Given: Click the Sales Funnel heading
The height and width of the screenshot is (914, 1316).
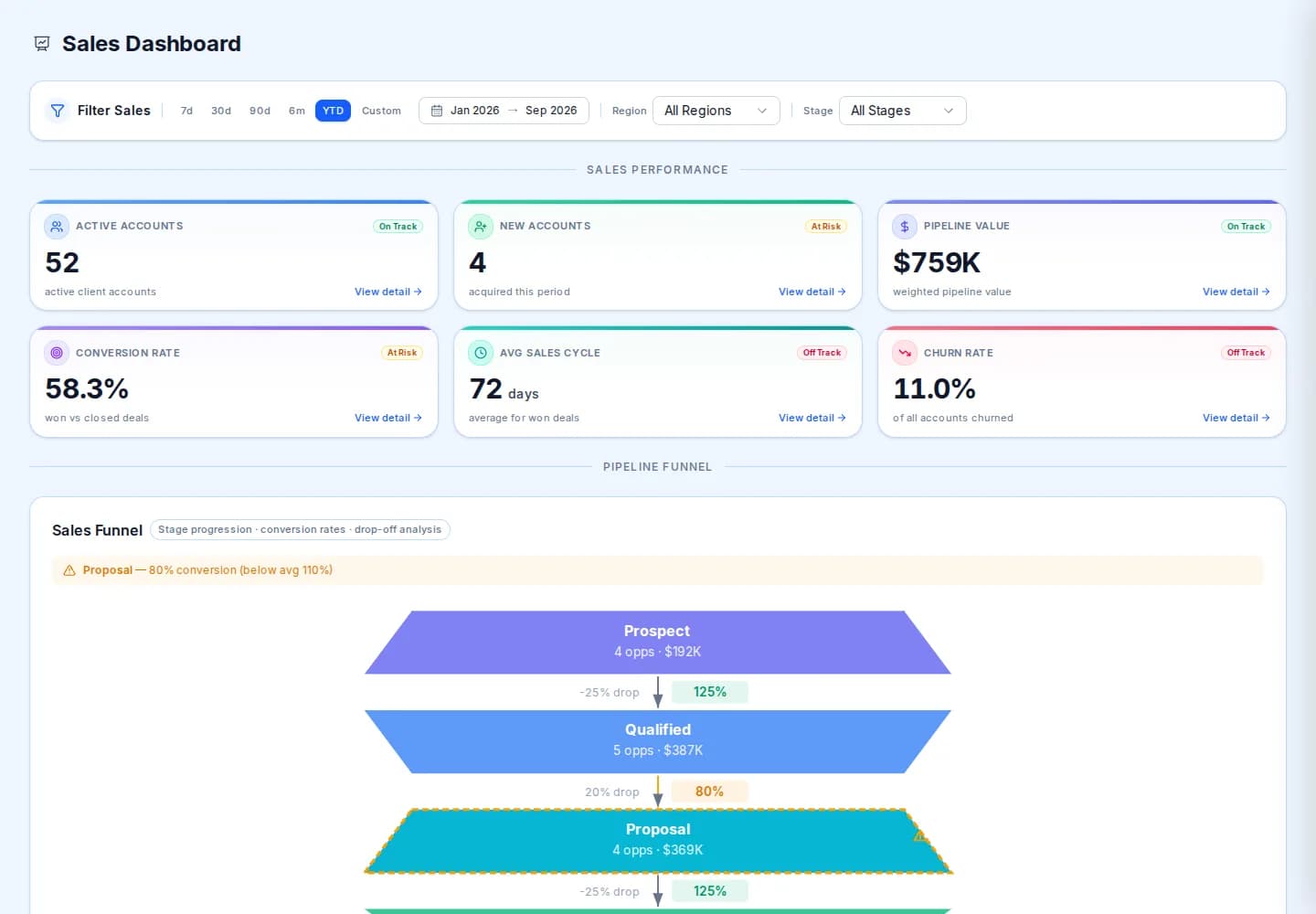Looking at the screenshot, I should pos(97,530).
